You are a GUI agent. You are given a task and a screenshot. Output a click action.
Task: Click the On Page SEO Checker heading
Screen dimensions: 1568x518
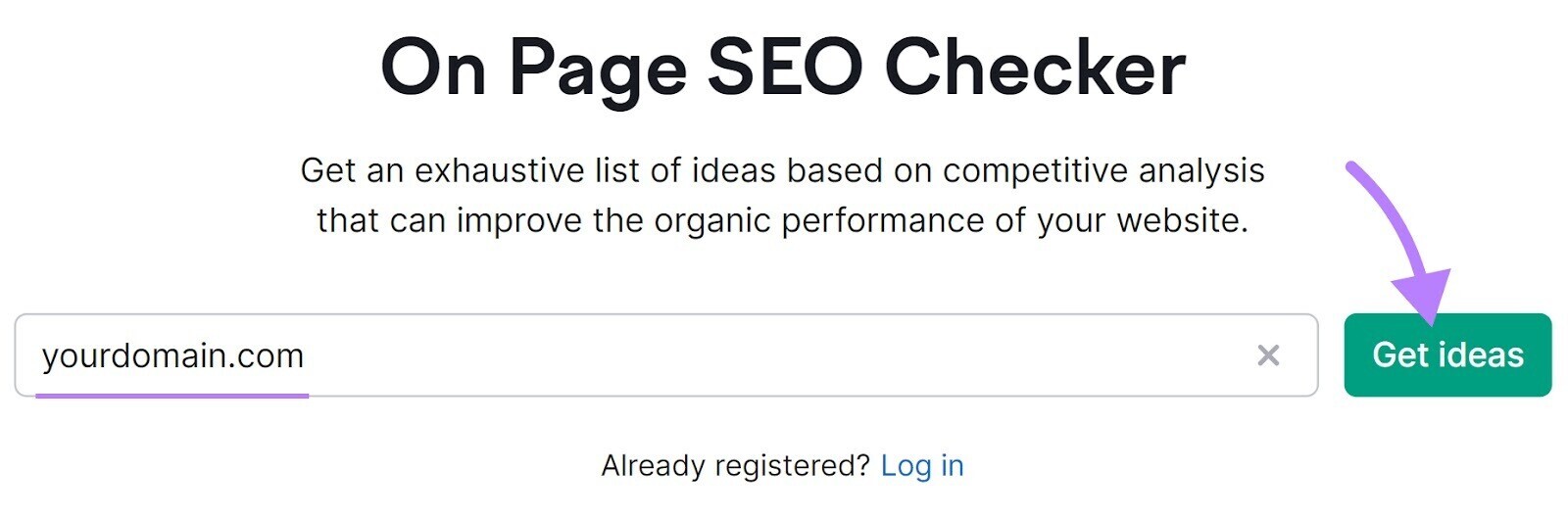pyautogui.click(x=782, y=69)
